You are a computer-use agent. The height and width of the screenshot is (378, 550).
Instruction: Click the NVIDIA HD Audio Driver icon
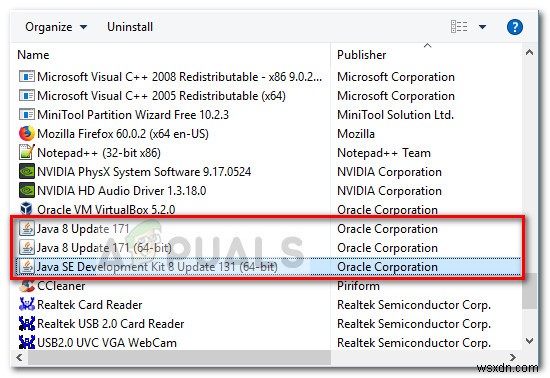pyautogui.click(x=27, y=190)
